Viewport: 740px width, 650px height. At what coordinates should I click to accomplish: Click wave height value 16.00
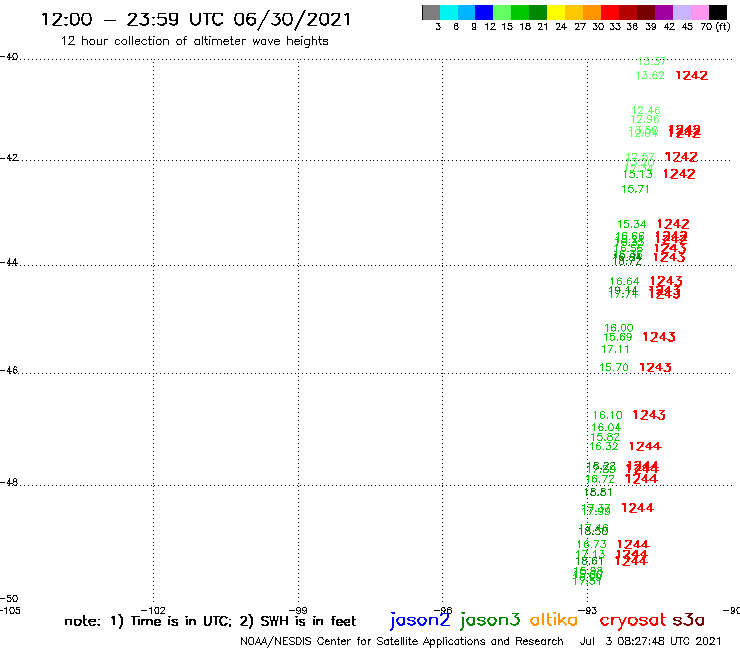tap(619, 328)
